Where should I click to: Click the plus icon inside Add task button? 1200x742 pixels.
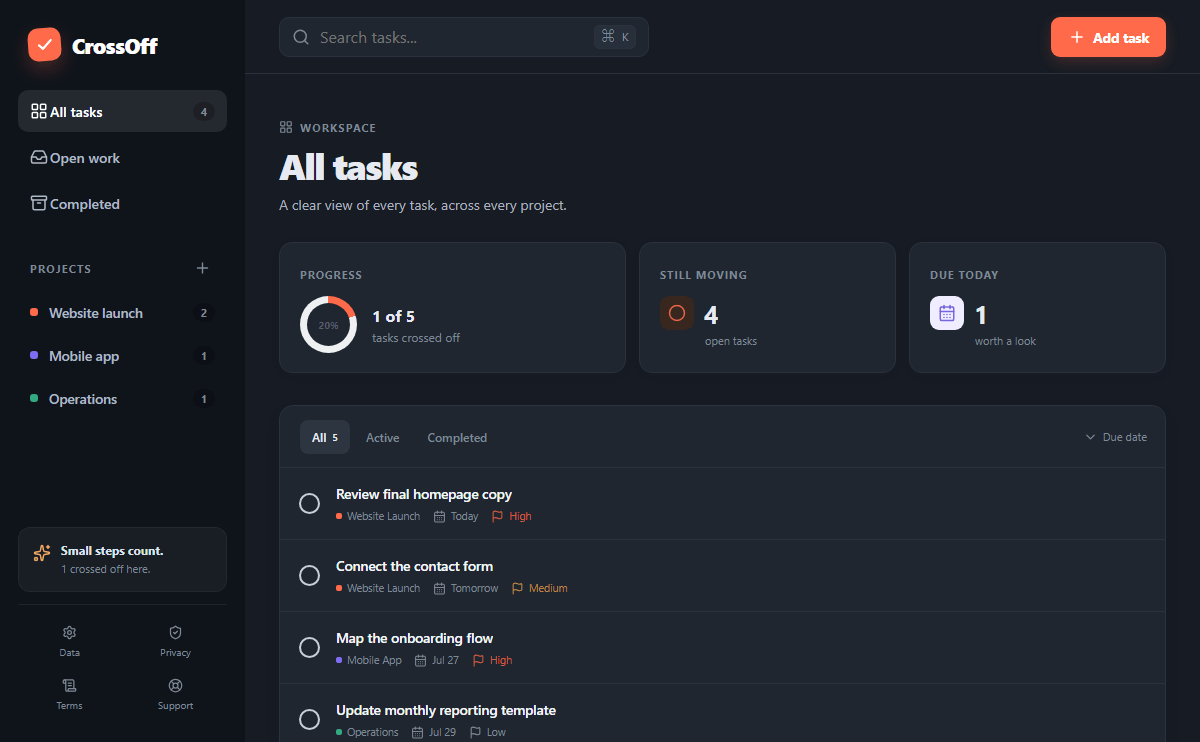pyautogui.click(x=1077, y=37)
